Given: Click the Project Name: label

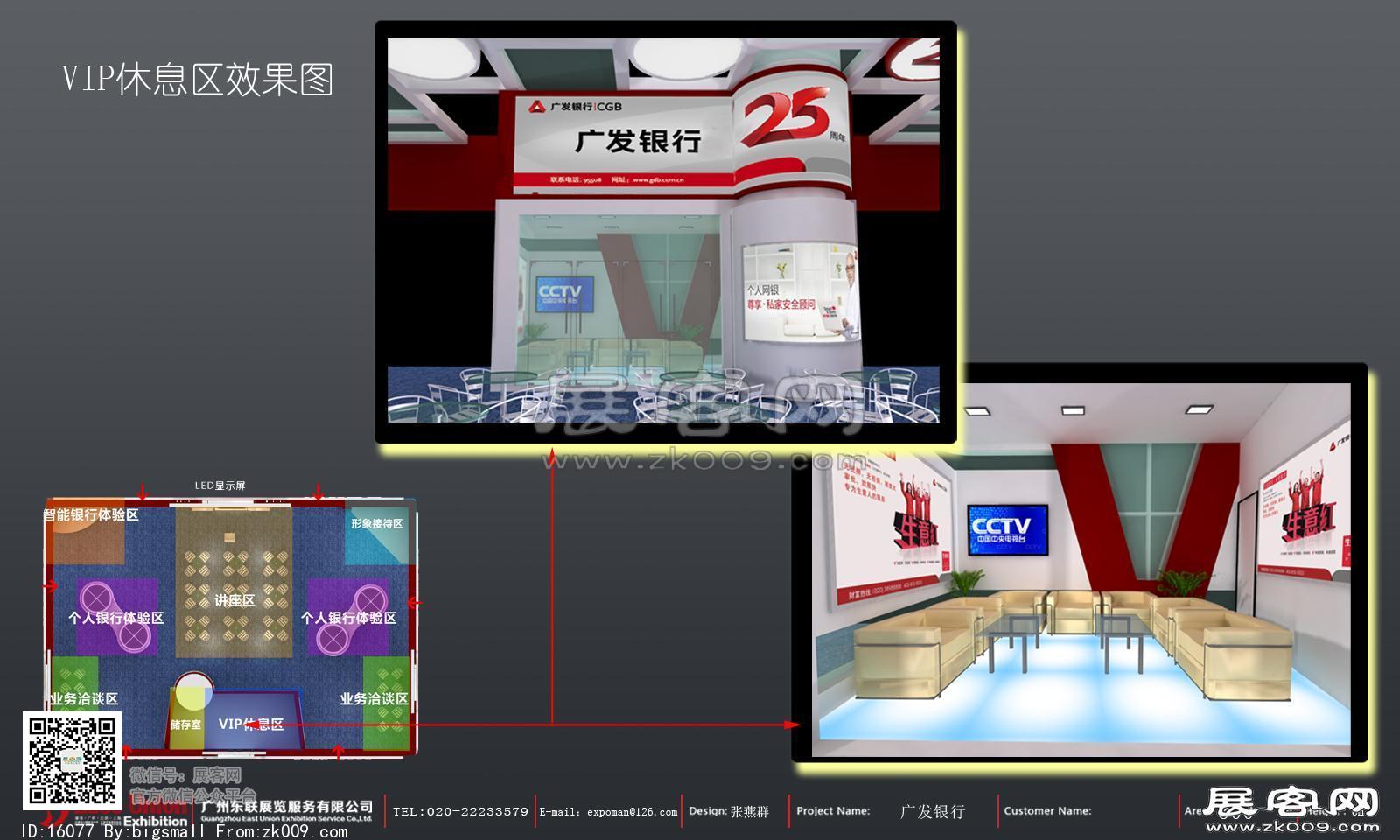Looking at the screenshot, I should click(x=833, y=811).
